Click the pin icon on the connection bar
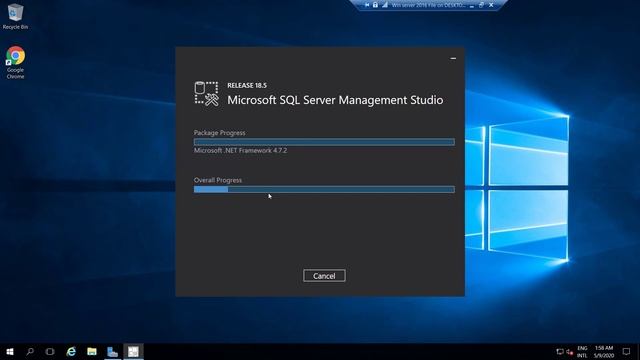The image size is (640, 360). pyautogui.click(x=367, y=5)
